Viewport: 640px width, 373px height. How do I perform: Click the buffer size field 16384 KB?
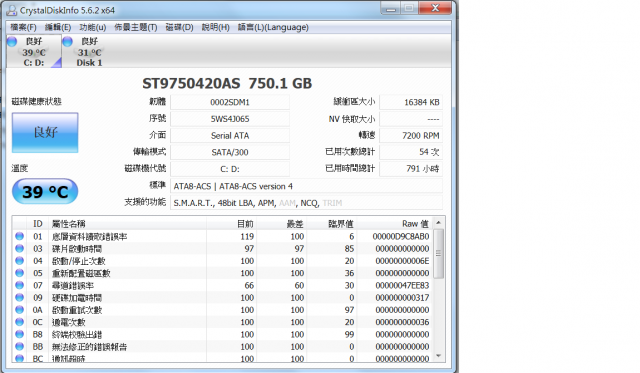click(411, 102)
